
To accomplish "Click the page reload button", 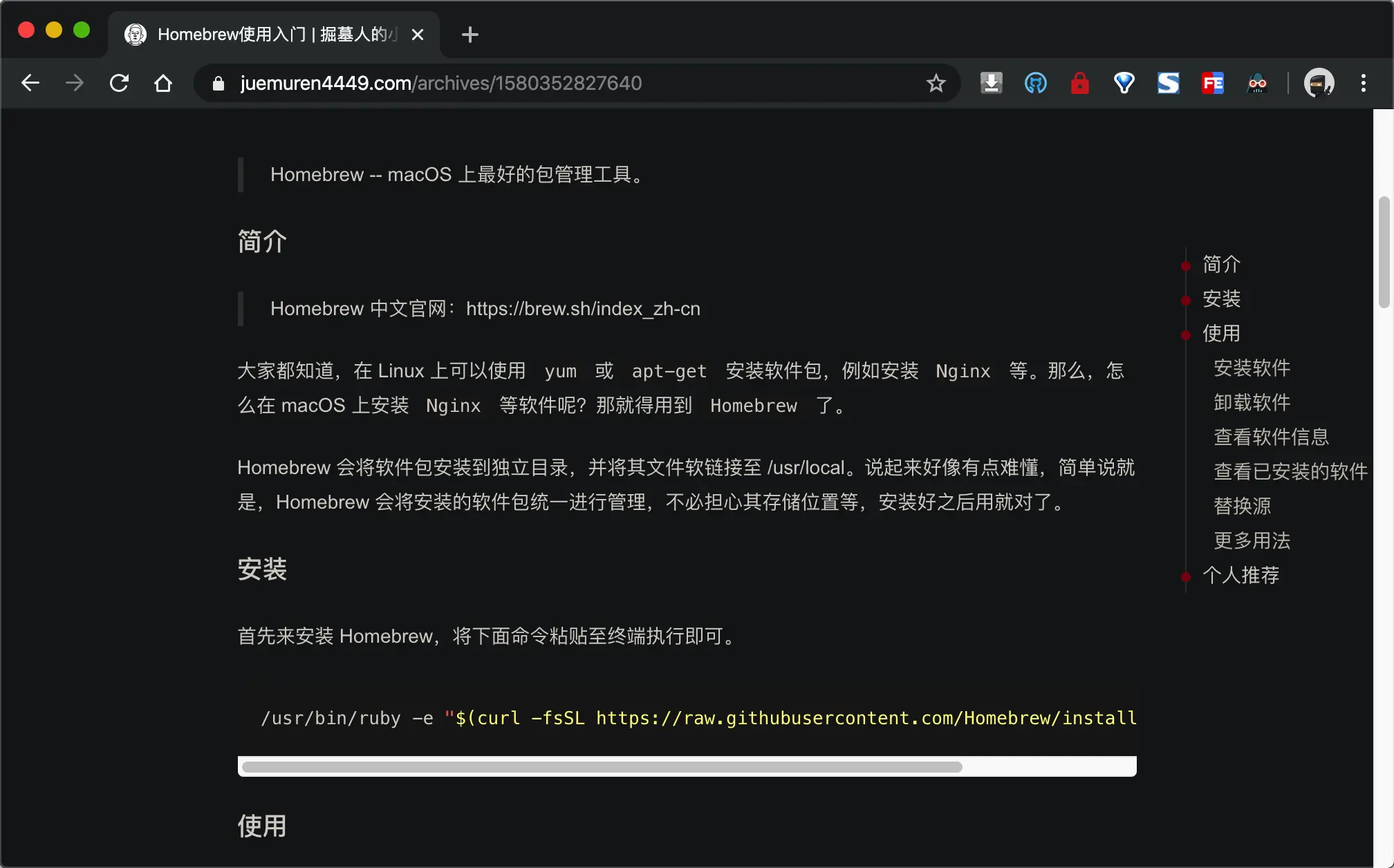I will pyautogui.click(x=119, y=83).
